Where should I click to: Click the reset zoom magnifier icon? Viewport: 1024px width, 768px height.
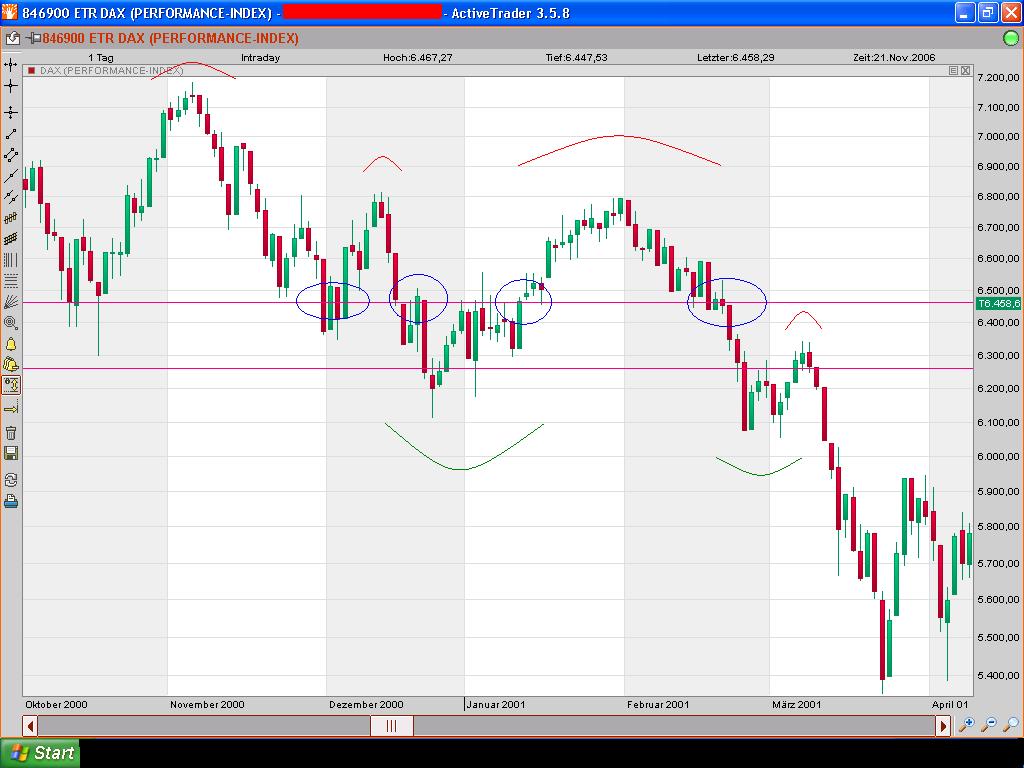tap(1010, 724)
